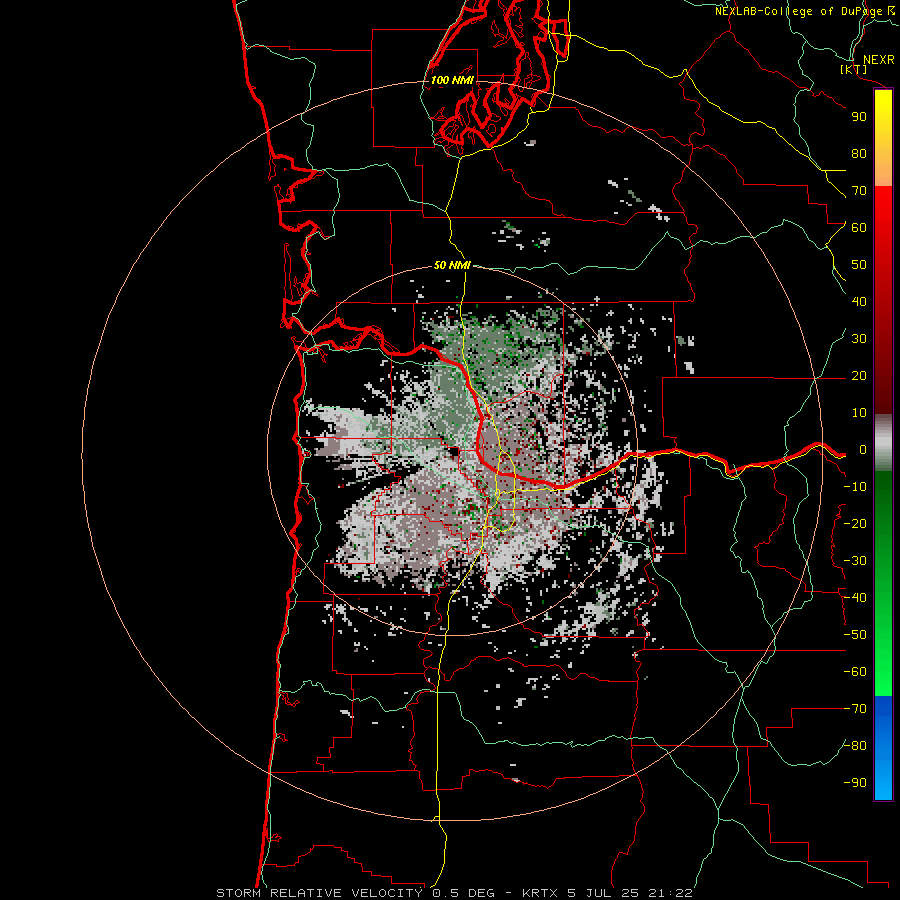The width and height of the screenshot is (900, 900).
Task: Click the "KRTX" station ID in the caption
Action: click(x=541, y=893)
